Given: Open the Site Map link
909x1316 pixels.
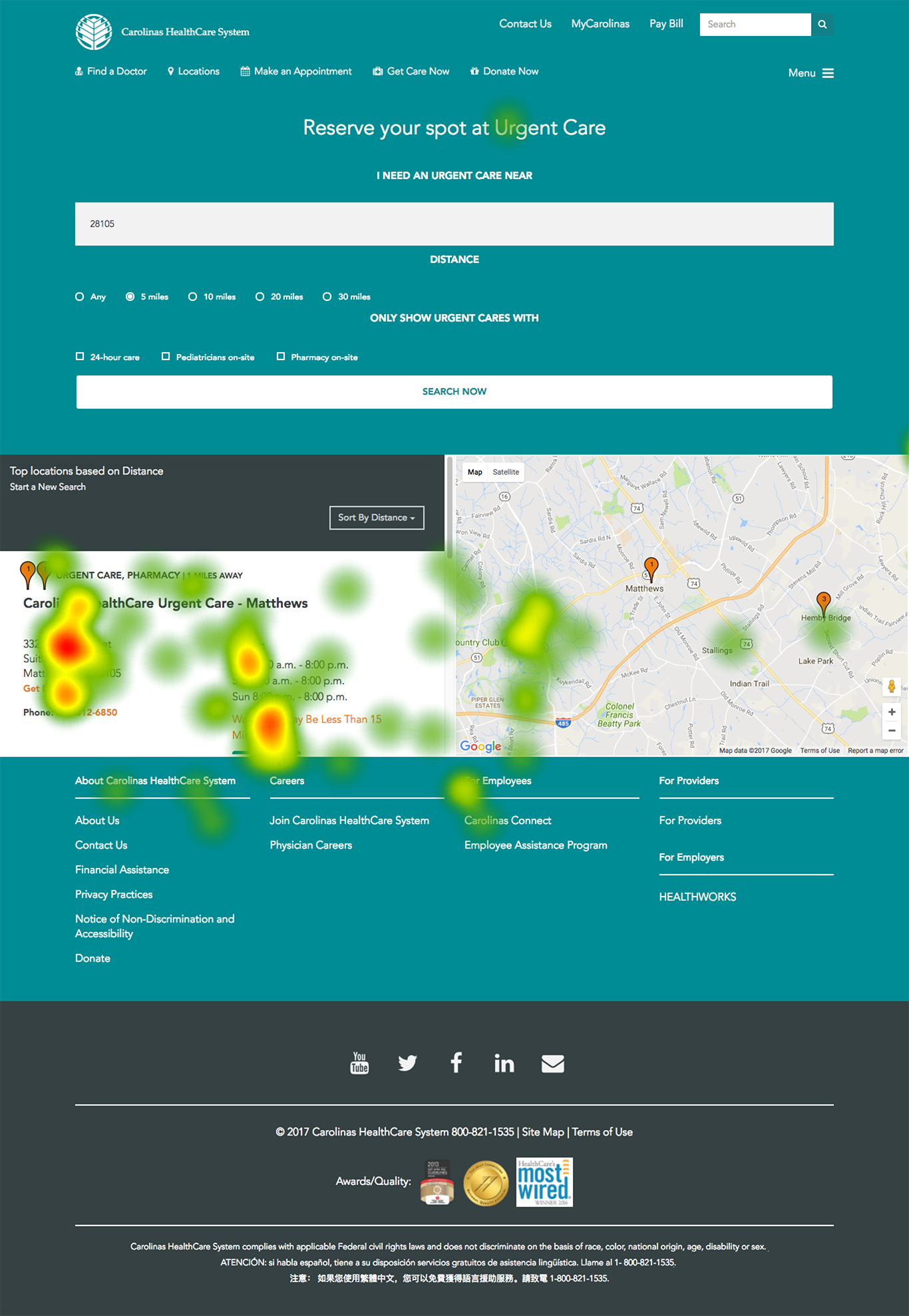Looking at the screenshot, I should pyautogui.click(x=543, y=1132).
